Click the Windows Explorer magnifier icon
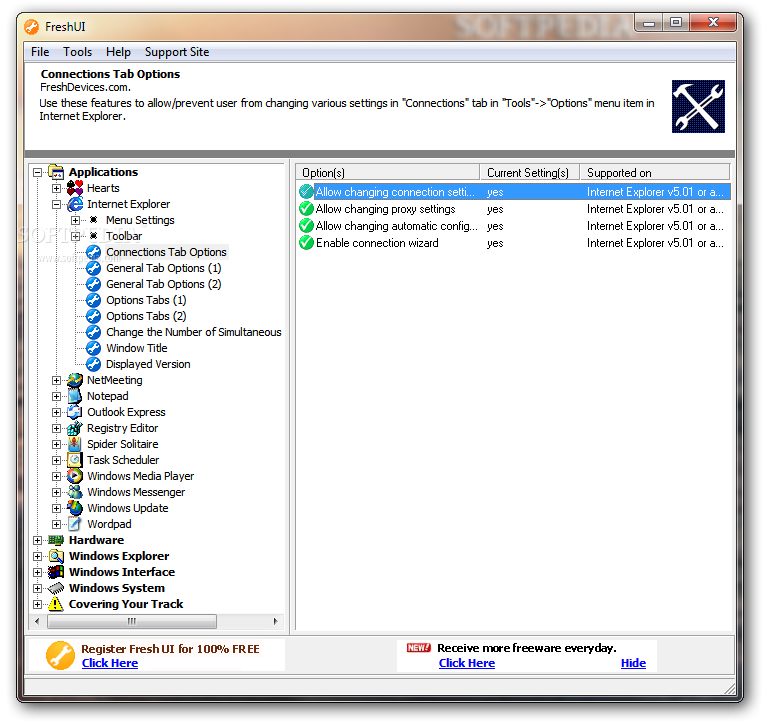The image size is (764, 723). point(56,556)
